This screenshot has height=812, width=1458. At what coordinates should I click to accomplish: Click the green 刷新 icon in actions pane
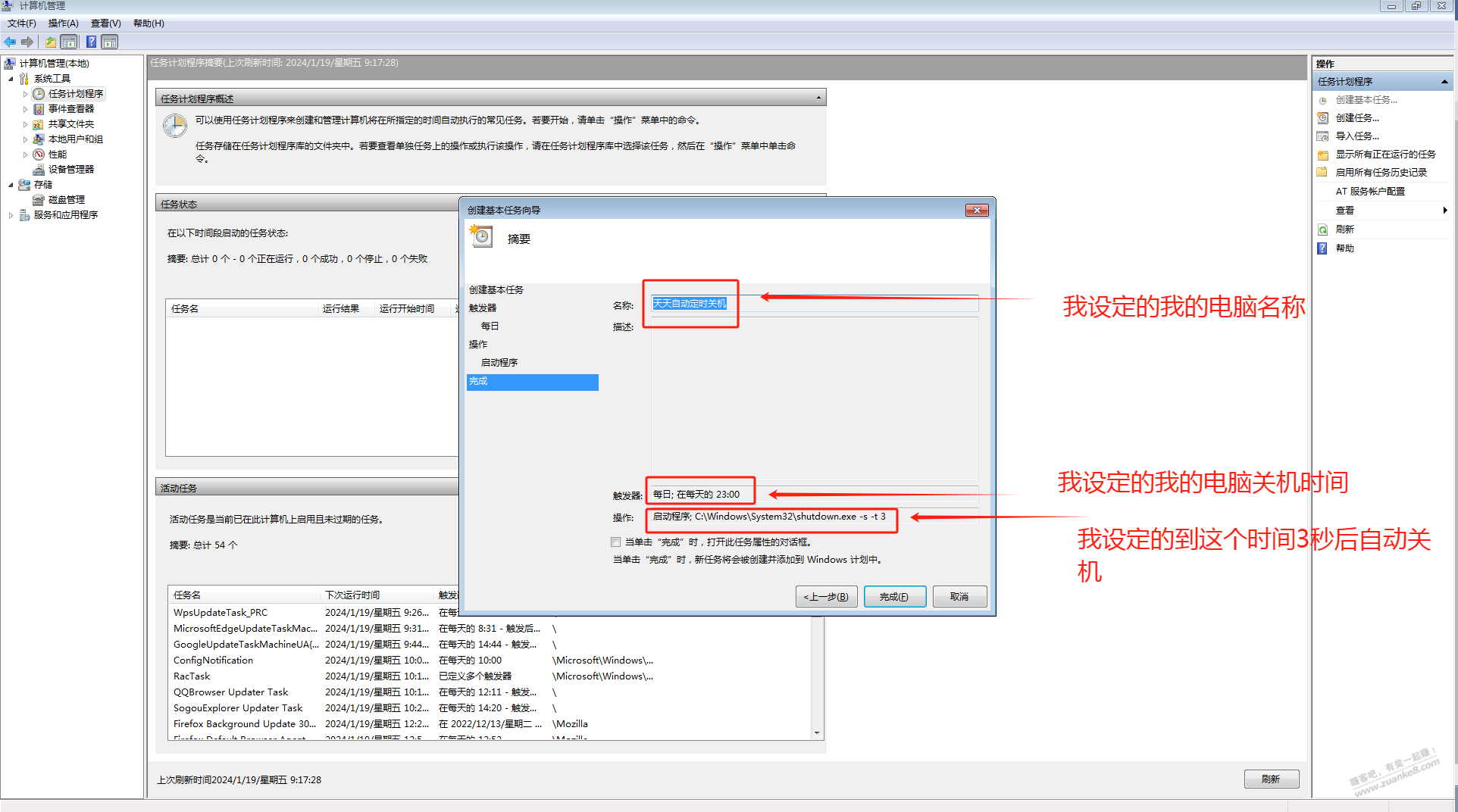tap(1323, 230)
